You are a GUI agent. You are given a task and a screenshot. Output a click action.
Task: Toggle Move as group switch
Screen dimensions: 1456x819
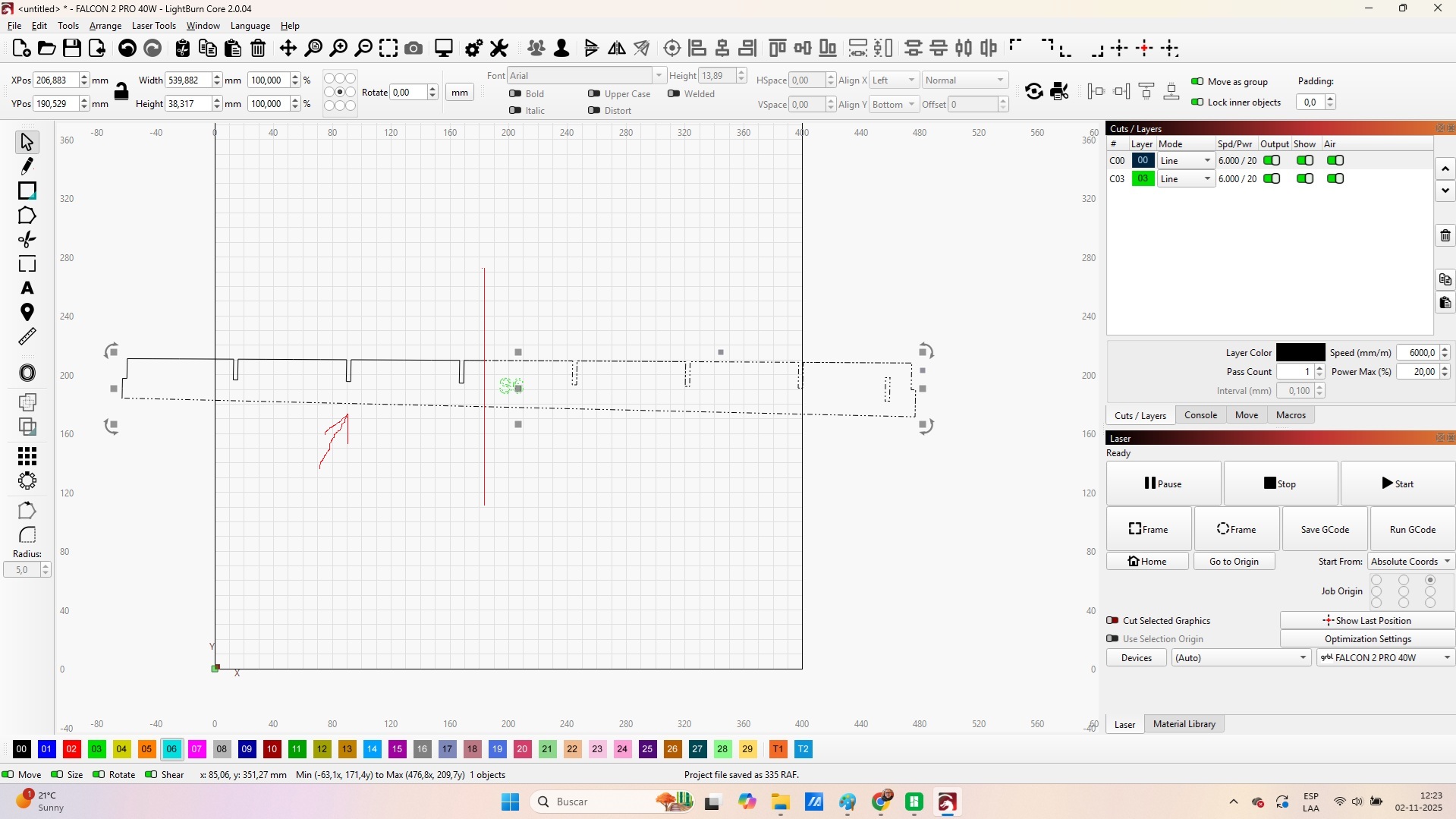1197,82
